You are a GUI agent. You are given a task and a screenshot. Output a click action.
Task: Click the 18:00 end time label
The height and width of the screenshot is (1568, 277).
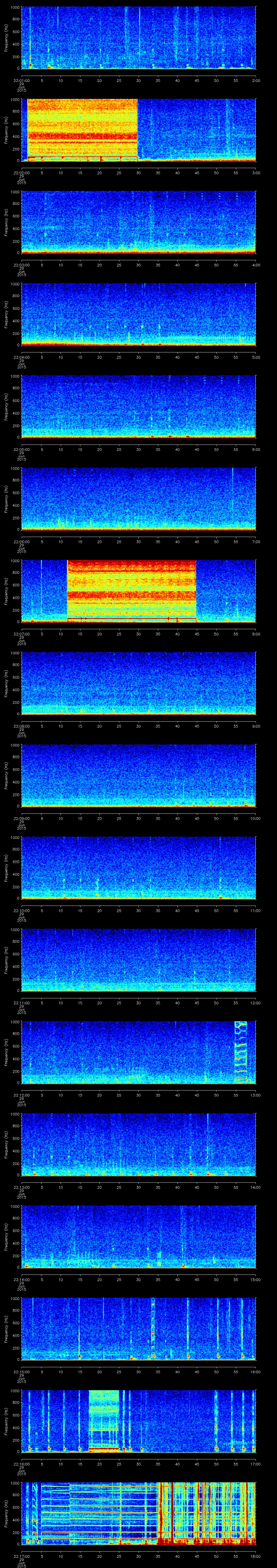tap(255, 1556)
